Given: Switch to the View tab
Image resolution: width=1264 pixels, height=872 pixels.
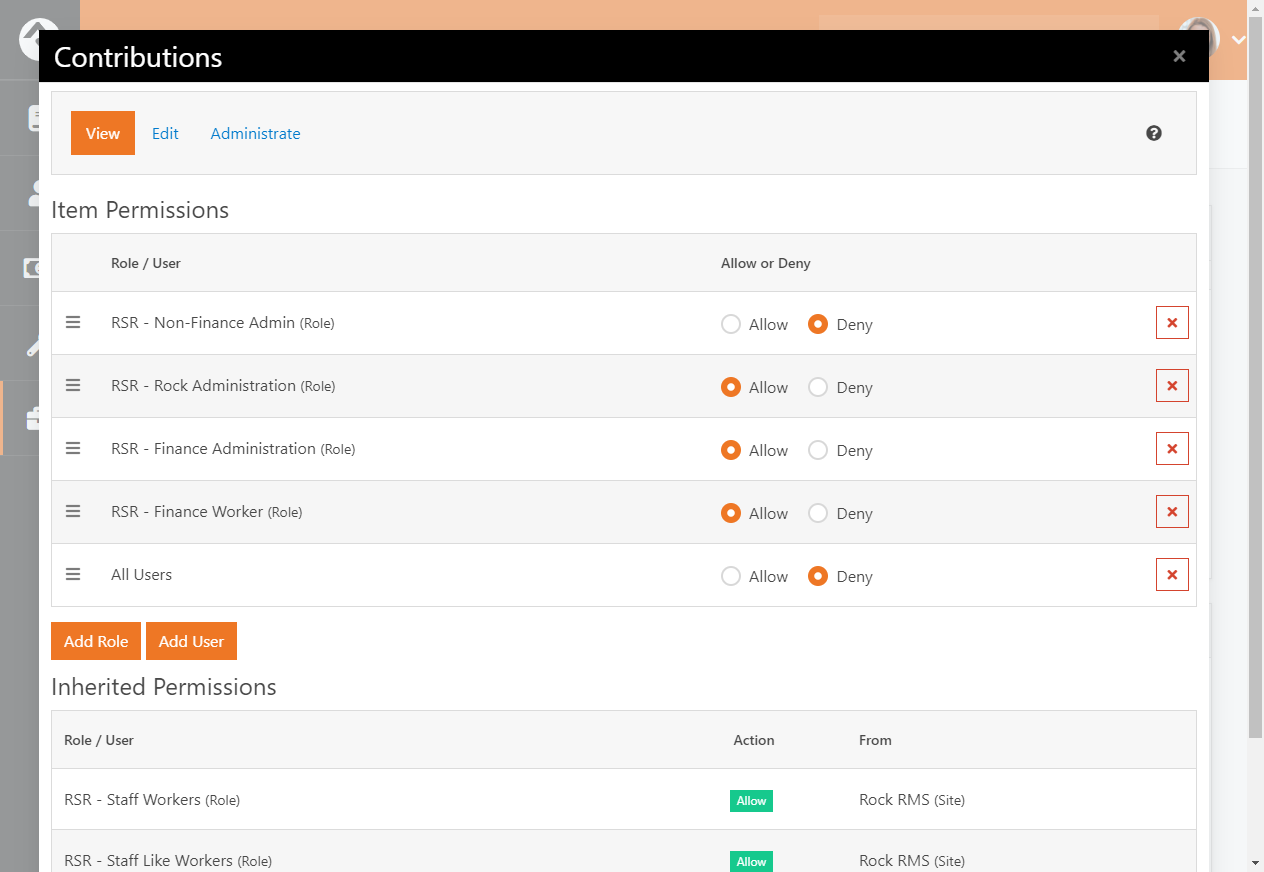Looking at the screenshot, I should (103, 133).
